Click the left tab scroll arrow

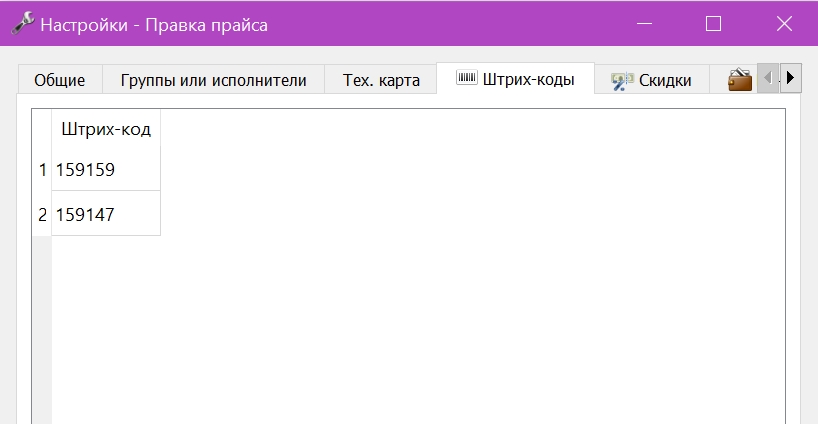[768, 78]
